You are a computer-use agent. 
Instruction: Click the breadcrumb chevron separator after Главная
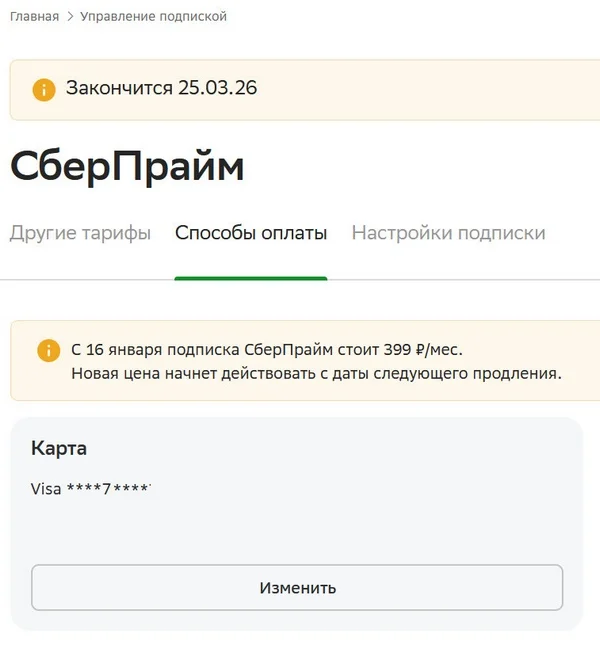click(x=70, y=17)
